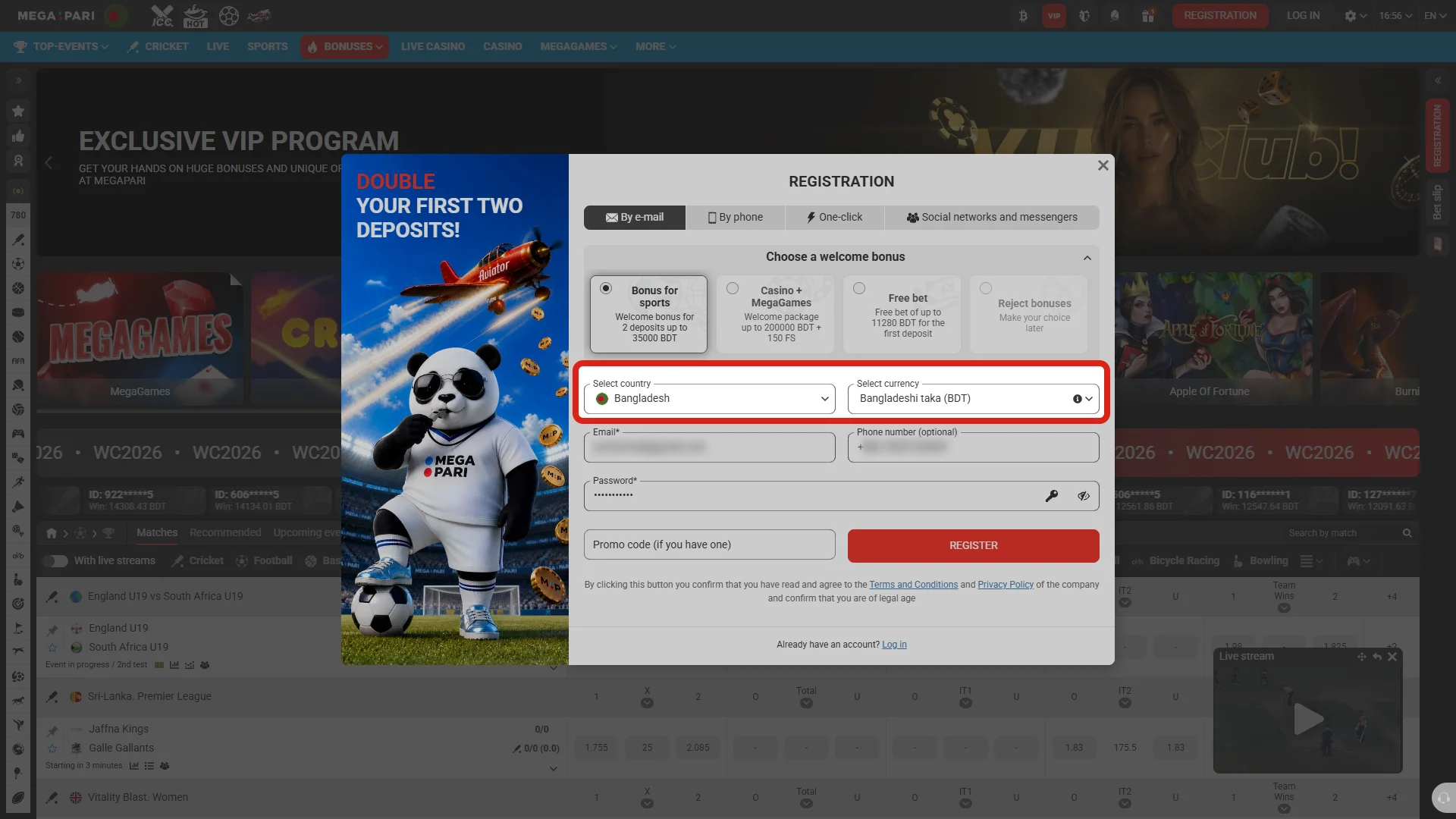1456x819 pixels.
Task: Click pin icon for Jaffna Kings match
Action: pos(52,731)
